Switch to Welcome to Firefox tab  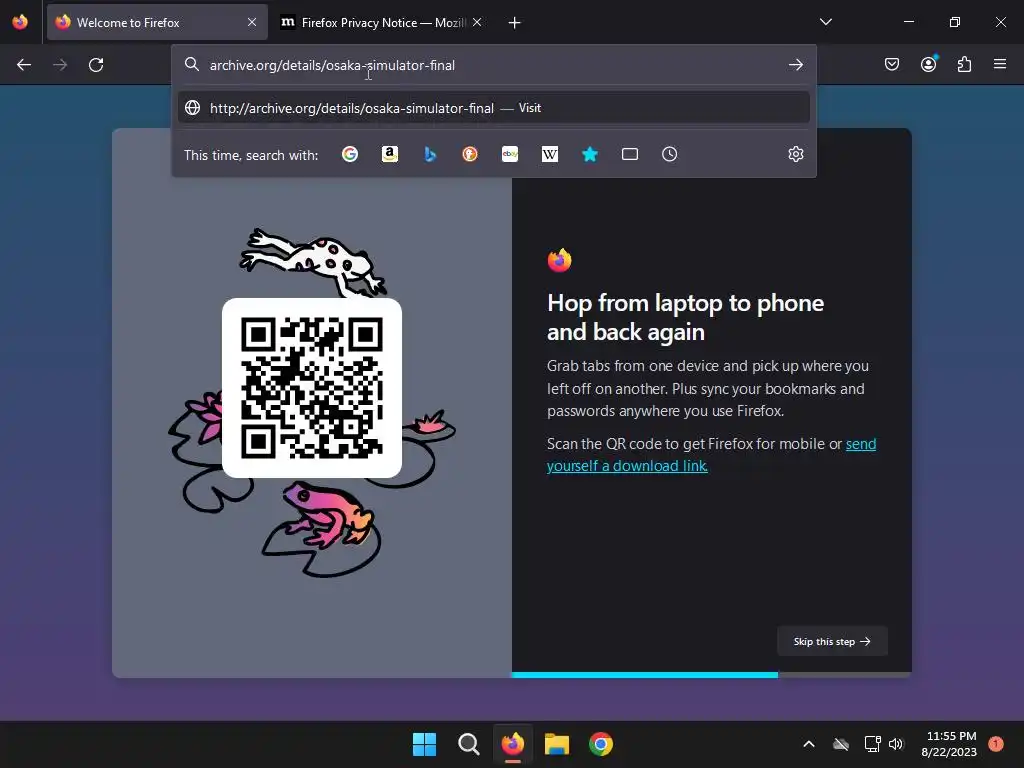point(157,22)
